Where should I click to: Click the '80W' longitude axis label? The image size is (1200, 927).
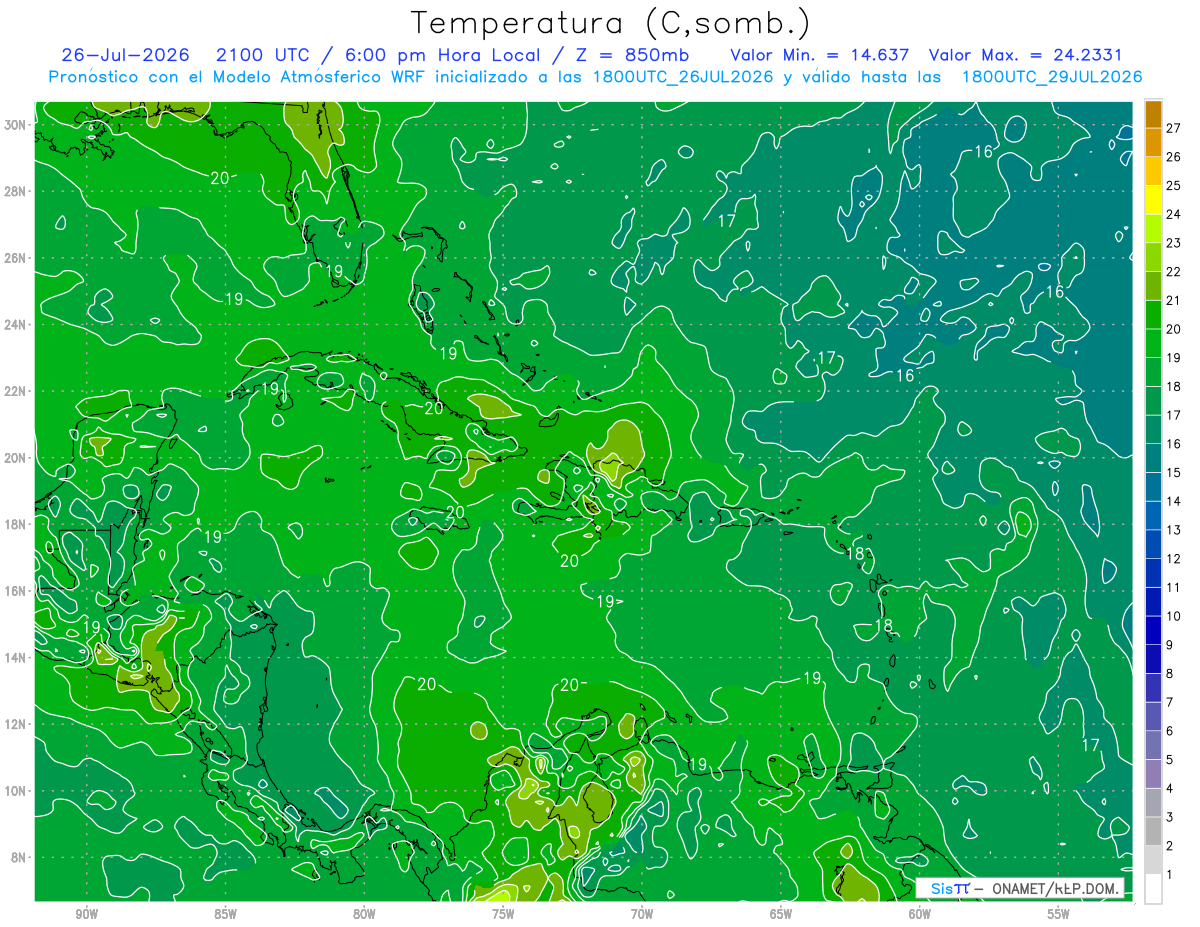pyautogui.click(x=364, y=914)
